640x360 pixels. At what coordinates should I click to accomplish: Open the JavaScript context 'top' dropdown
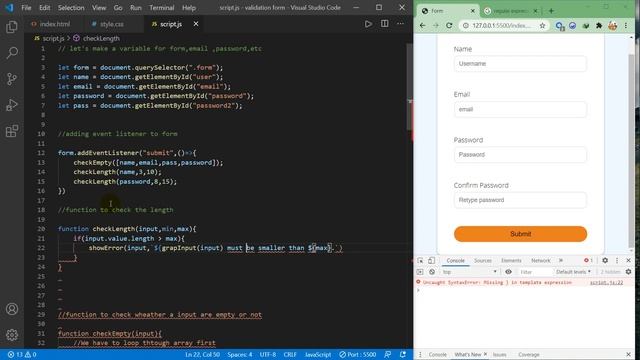coord(469,272)
